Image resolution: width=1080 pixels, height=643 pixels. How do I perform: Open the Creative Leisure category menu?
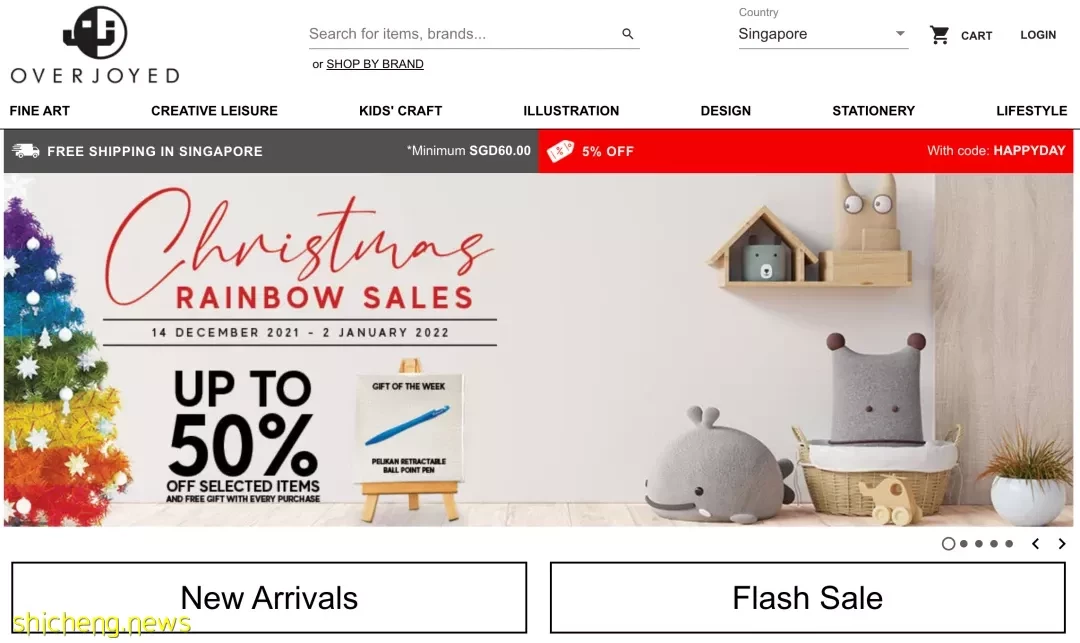coord(214,111)
